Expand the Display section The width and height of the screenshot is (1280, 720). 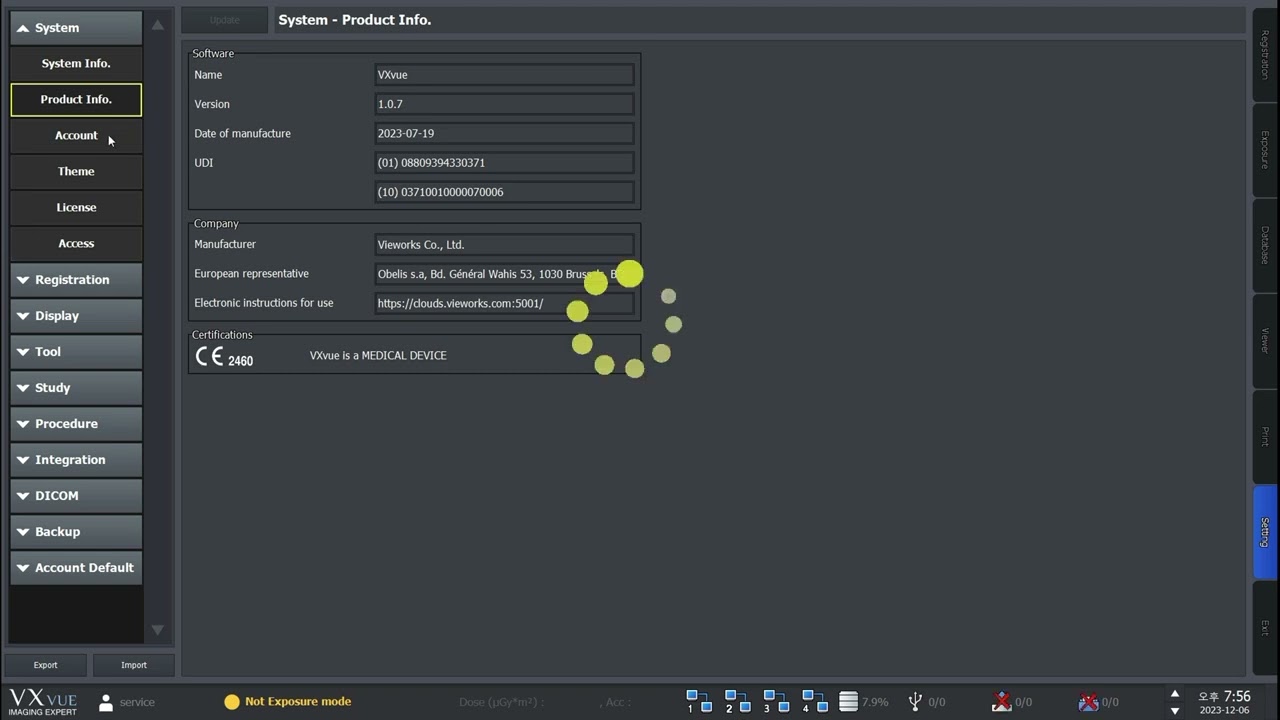(76, 316)
